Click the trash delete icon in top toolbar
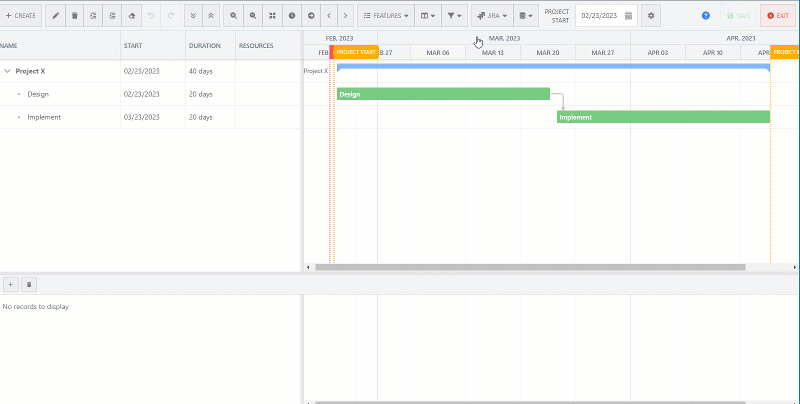The width and height of the screenshot is (800, 404). tap(74, 16)
